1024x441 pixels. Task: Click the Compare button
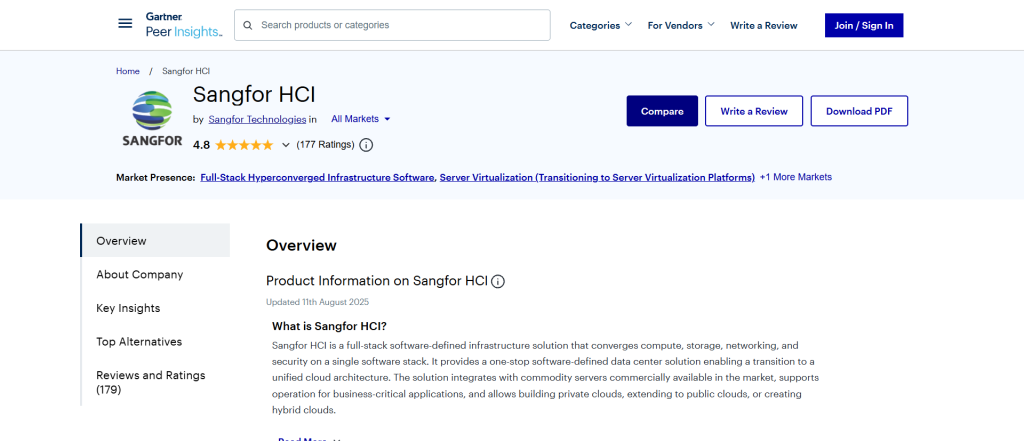pyautogui.click(x=662, y=111)
